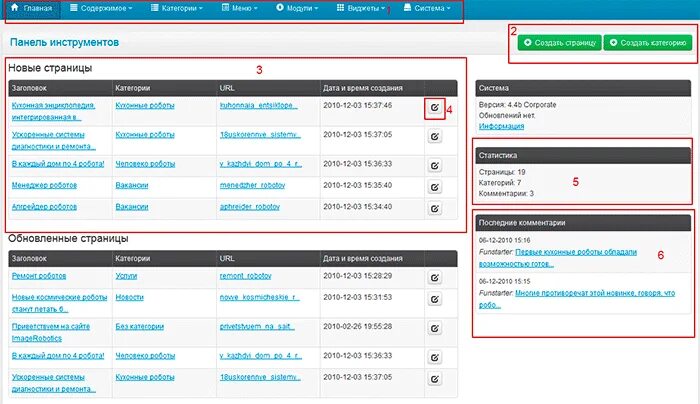Open the 'Услуги' category link

point(126,276)
